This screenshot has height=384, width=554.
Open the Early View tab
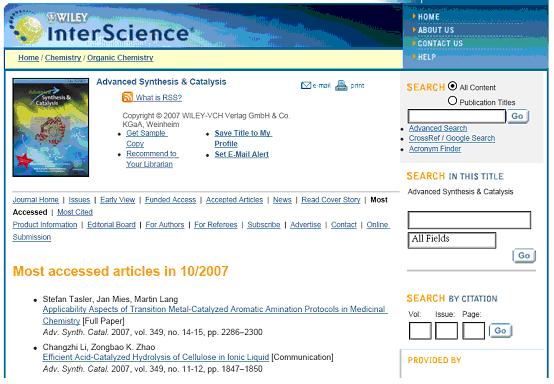pyautogui.click(x=118, y=200)
